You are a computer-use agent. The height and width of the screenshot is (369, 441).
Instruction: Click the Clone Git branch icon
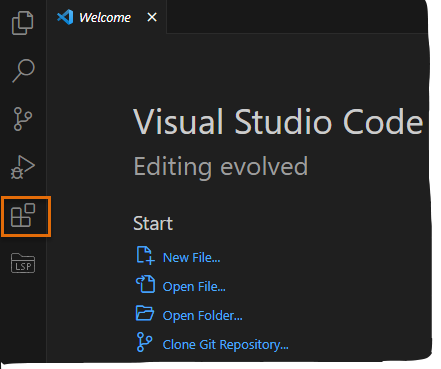[144, 342]
